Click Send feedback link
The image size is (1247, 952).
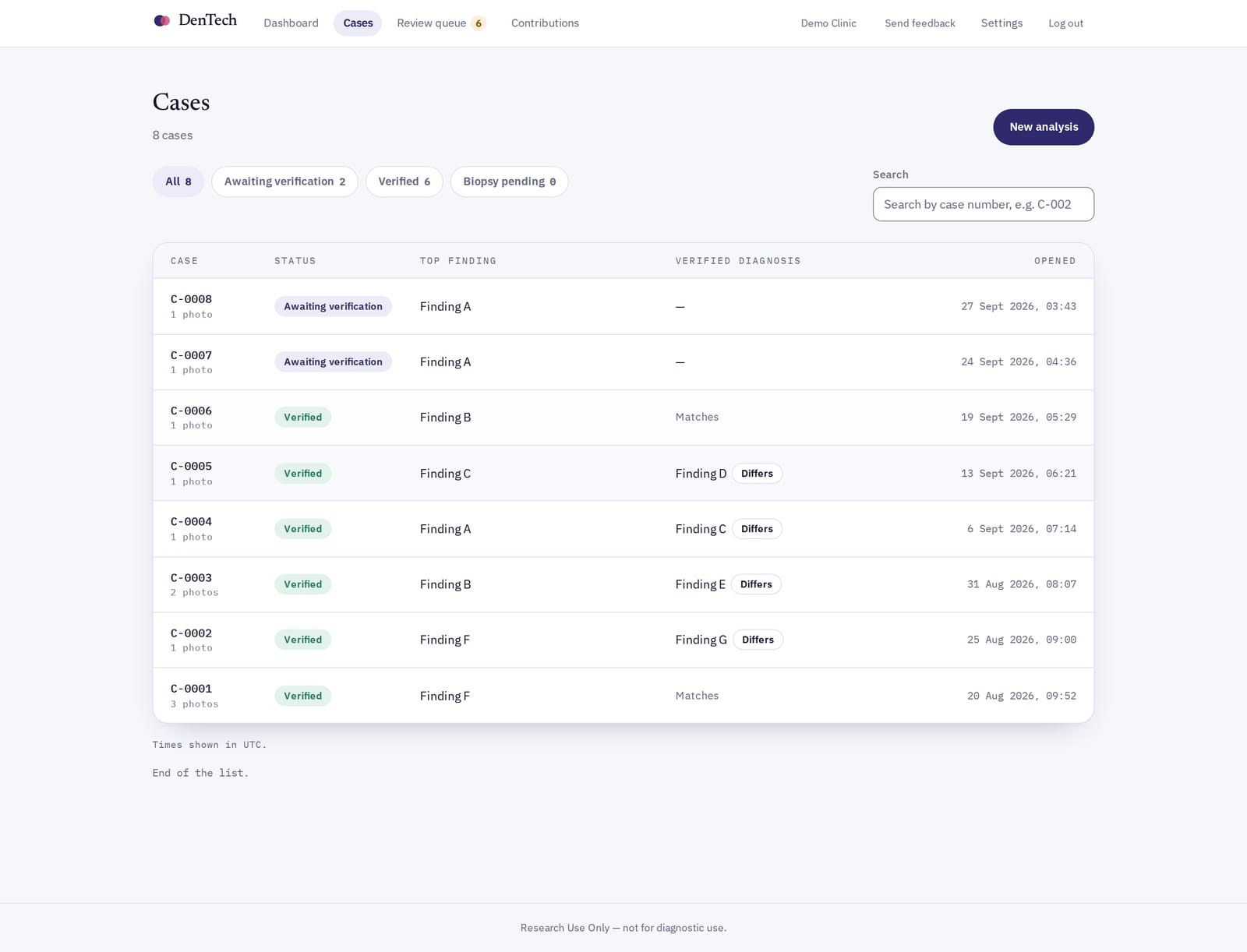pyautogui.click(x=920, y=23)
